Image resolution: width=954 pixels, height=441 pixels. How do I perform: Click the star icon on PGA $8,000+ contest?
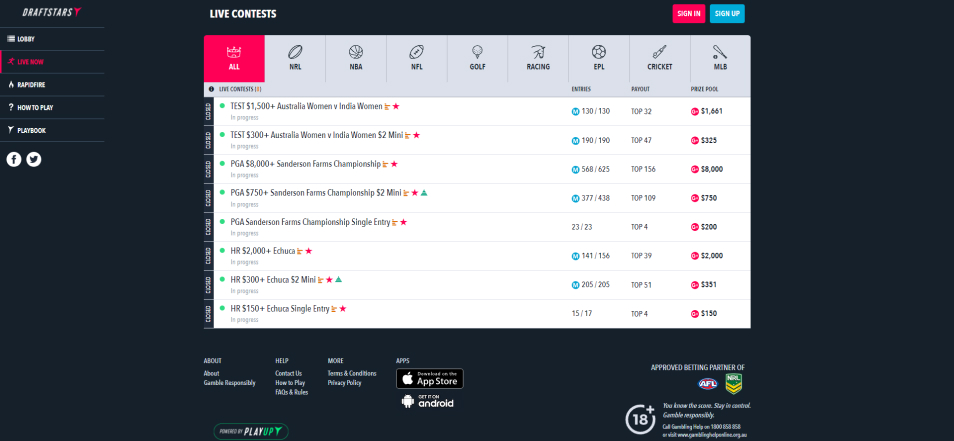pyautogui.click(x=394, y=164)
